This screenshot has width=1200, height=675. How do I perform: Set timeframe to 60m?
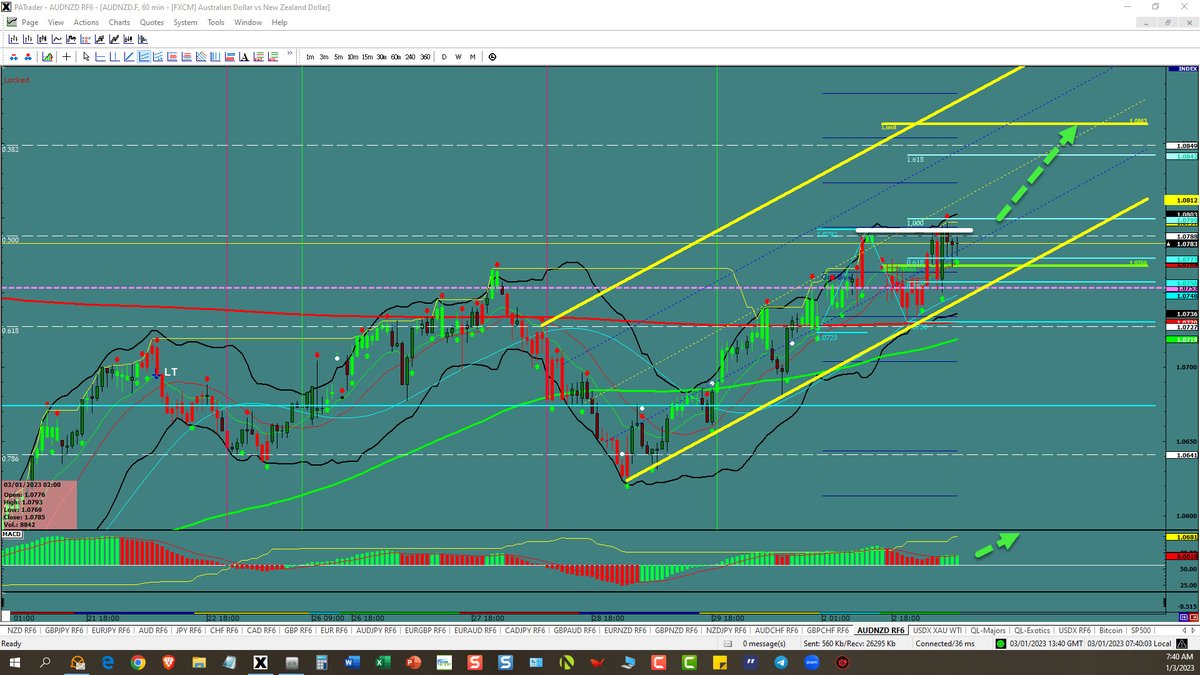(396, 57)
